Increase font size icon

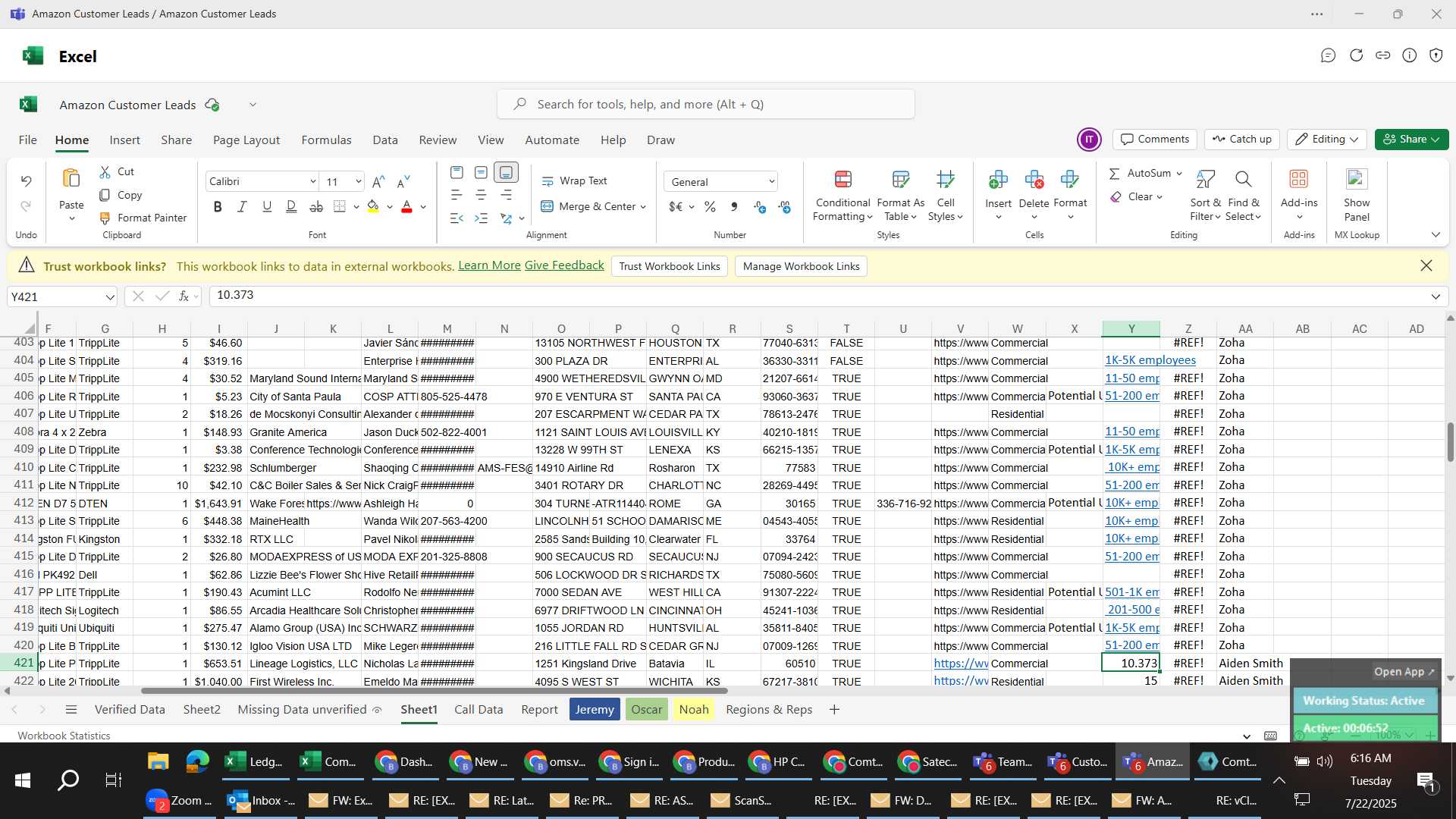tap(378, 181)
